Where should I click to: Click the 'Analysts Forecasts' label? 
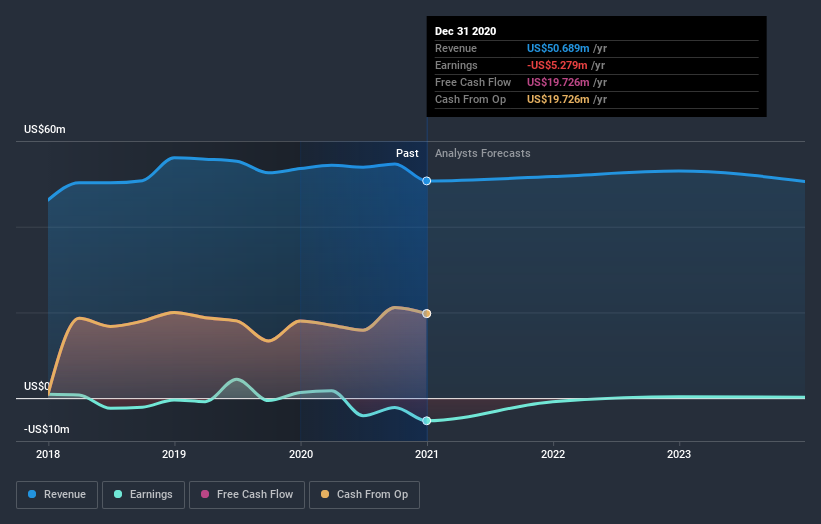tap(483, 153)
